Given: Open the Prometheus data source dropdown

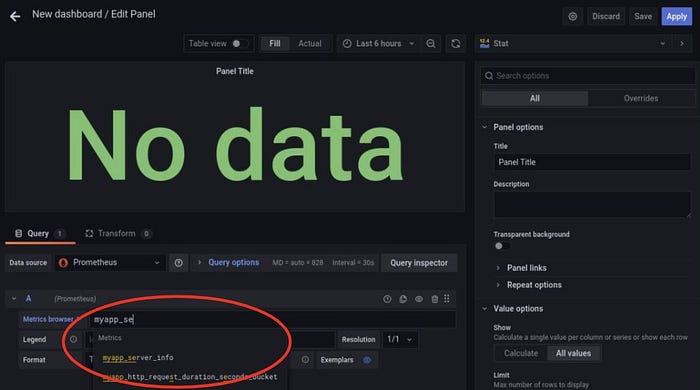Looking at the screenshot, I should click(x=110, y=262).
